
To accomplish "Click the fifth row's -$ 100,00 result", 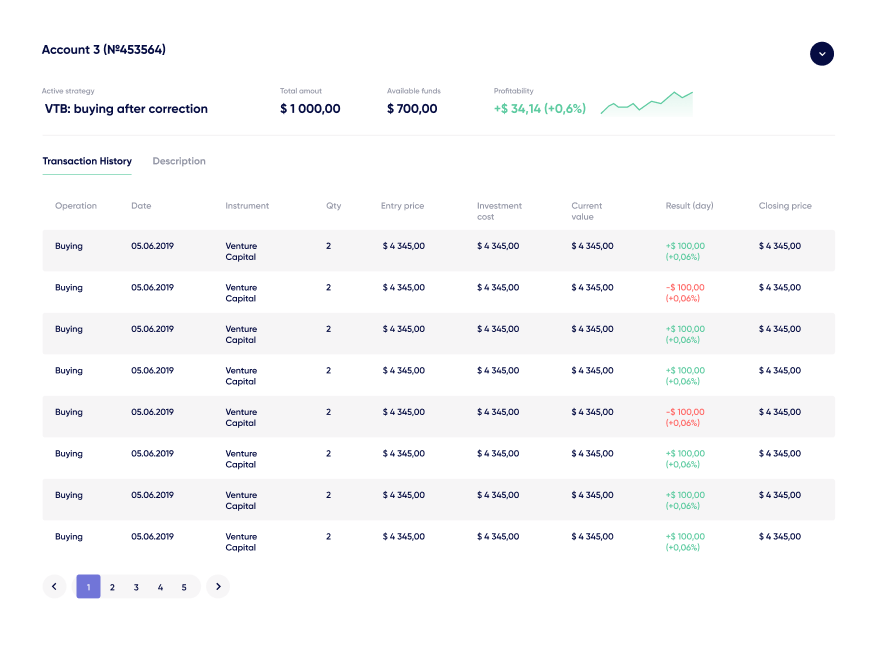I will tap(685, 418).
